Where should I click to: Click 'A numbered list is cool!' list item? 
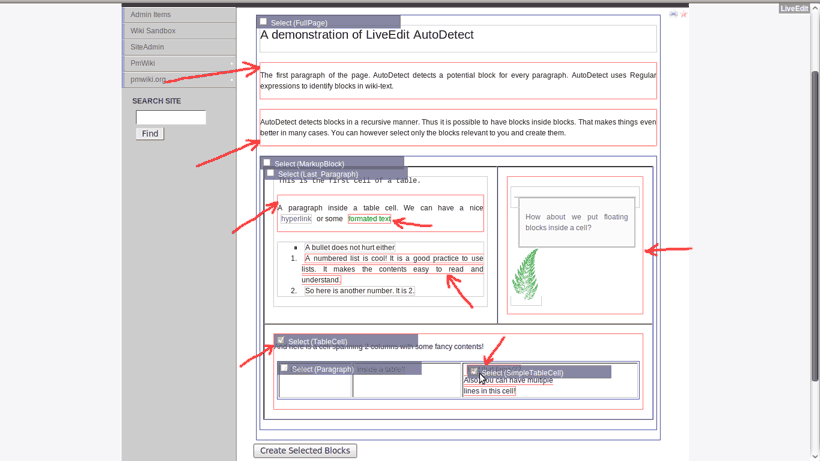(393, 269)
